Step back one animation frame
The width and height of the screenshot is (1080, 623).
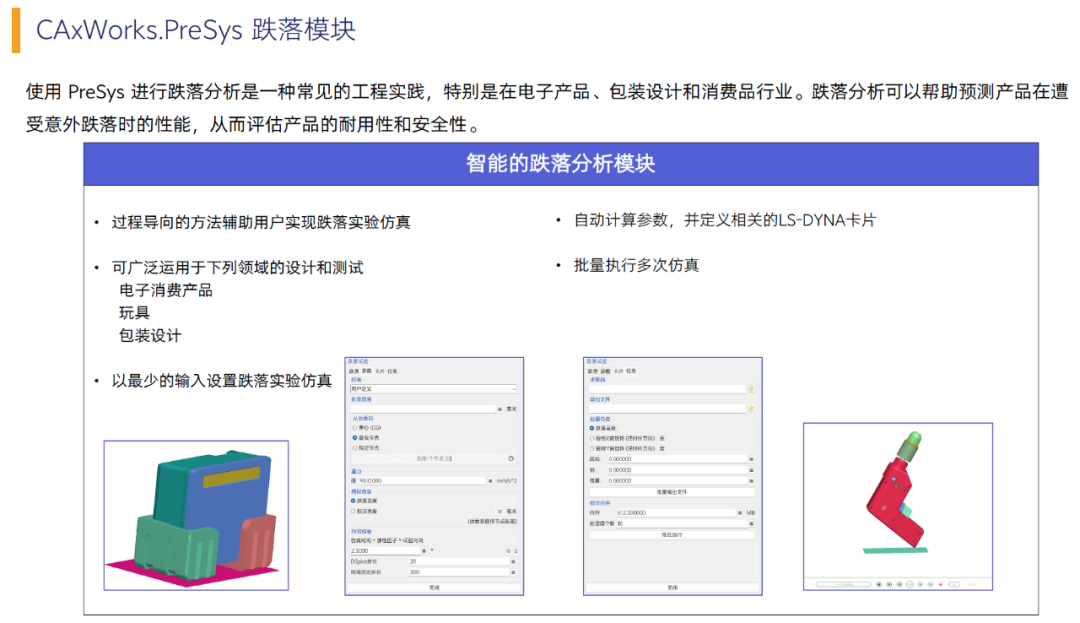(889, 584)
